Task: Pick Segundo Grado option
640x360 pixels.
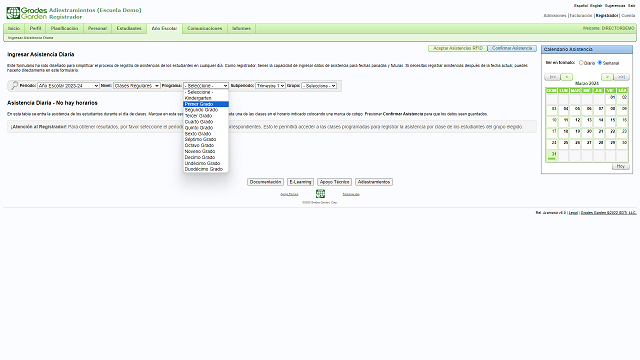Action: point(206,110)
